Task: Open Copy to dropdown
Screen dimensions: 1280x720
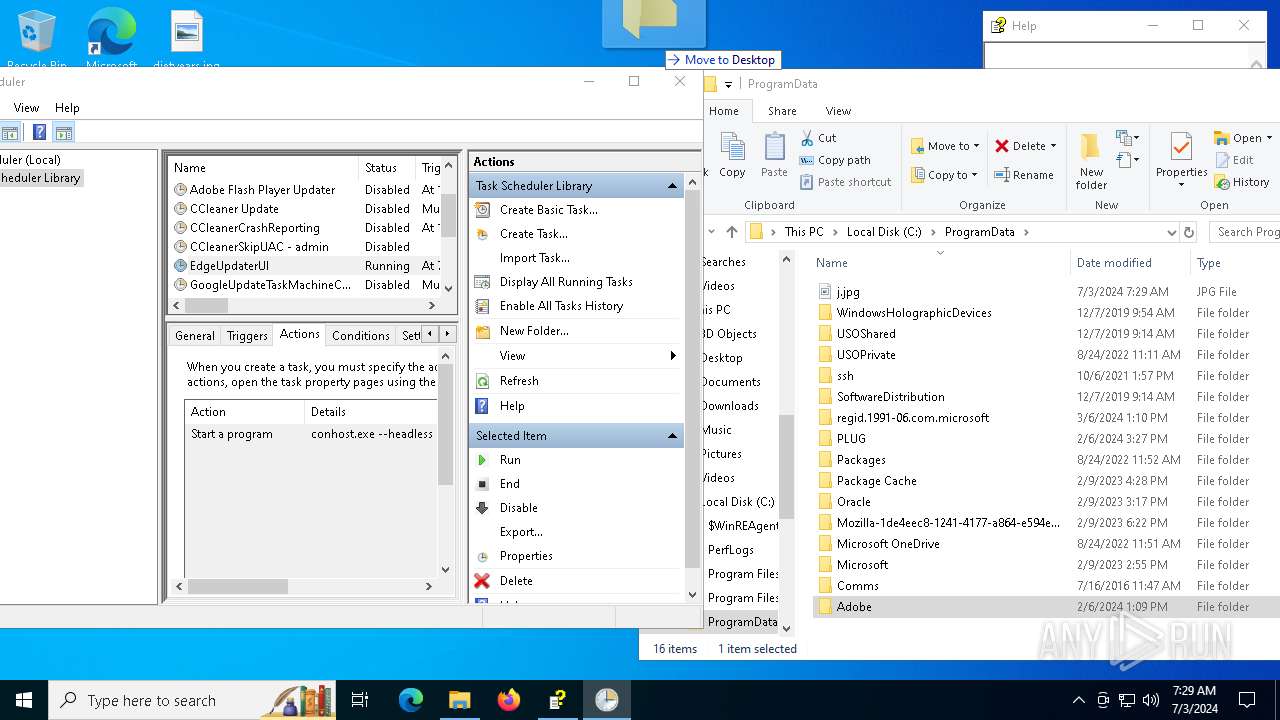Action: (945, 175)
